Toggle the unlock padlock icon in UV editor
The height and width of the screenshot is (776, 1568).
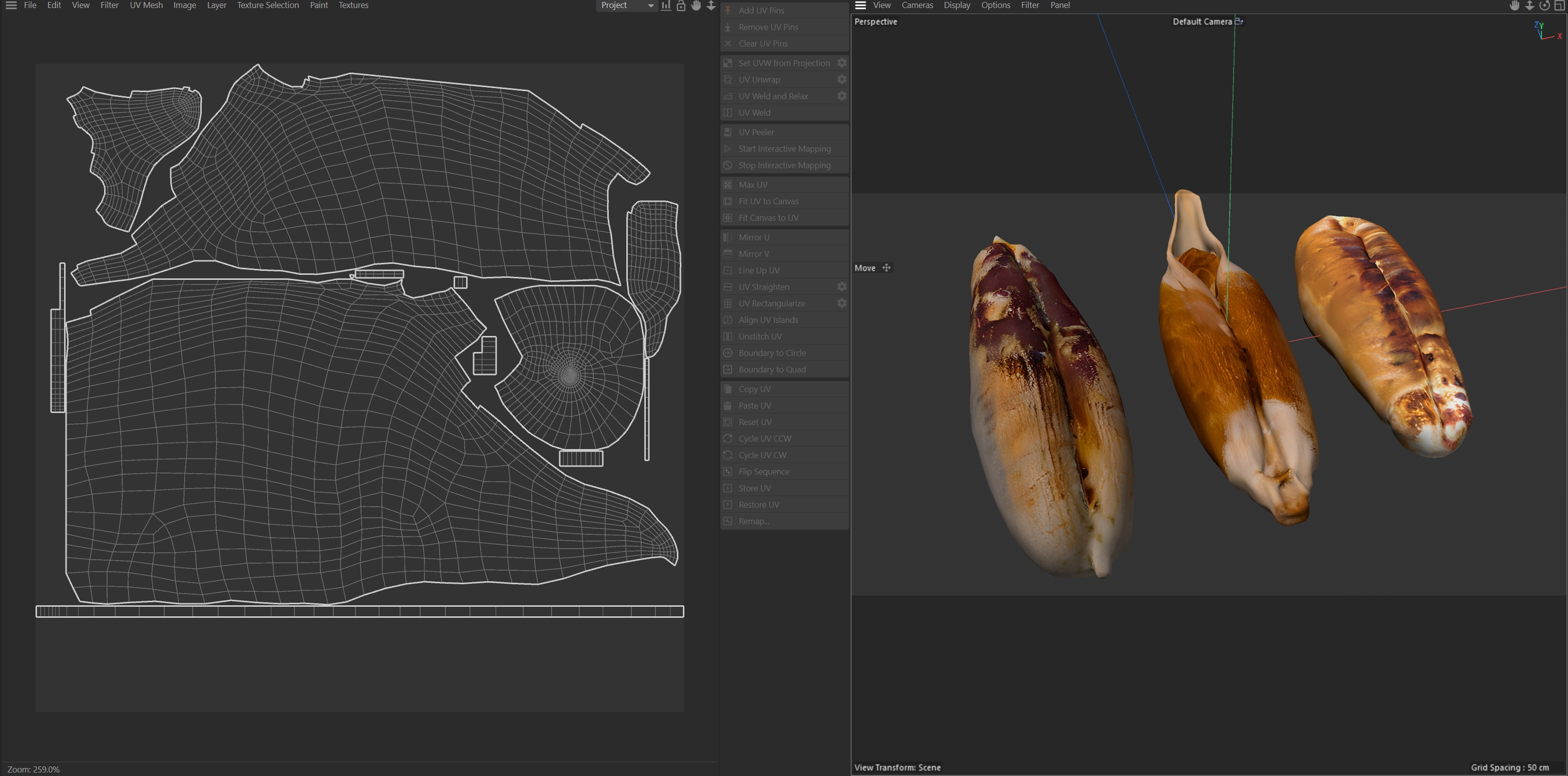pyautogui.click(x=680, y=6)
